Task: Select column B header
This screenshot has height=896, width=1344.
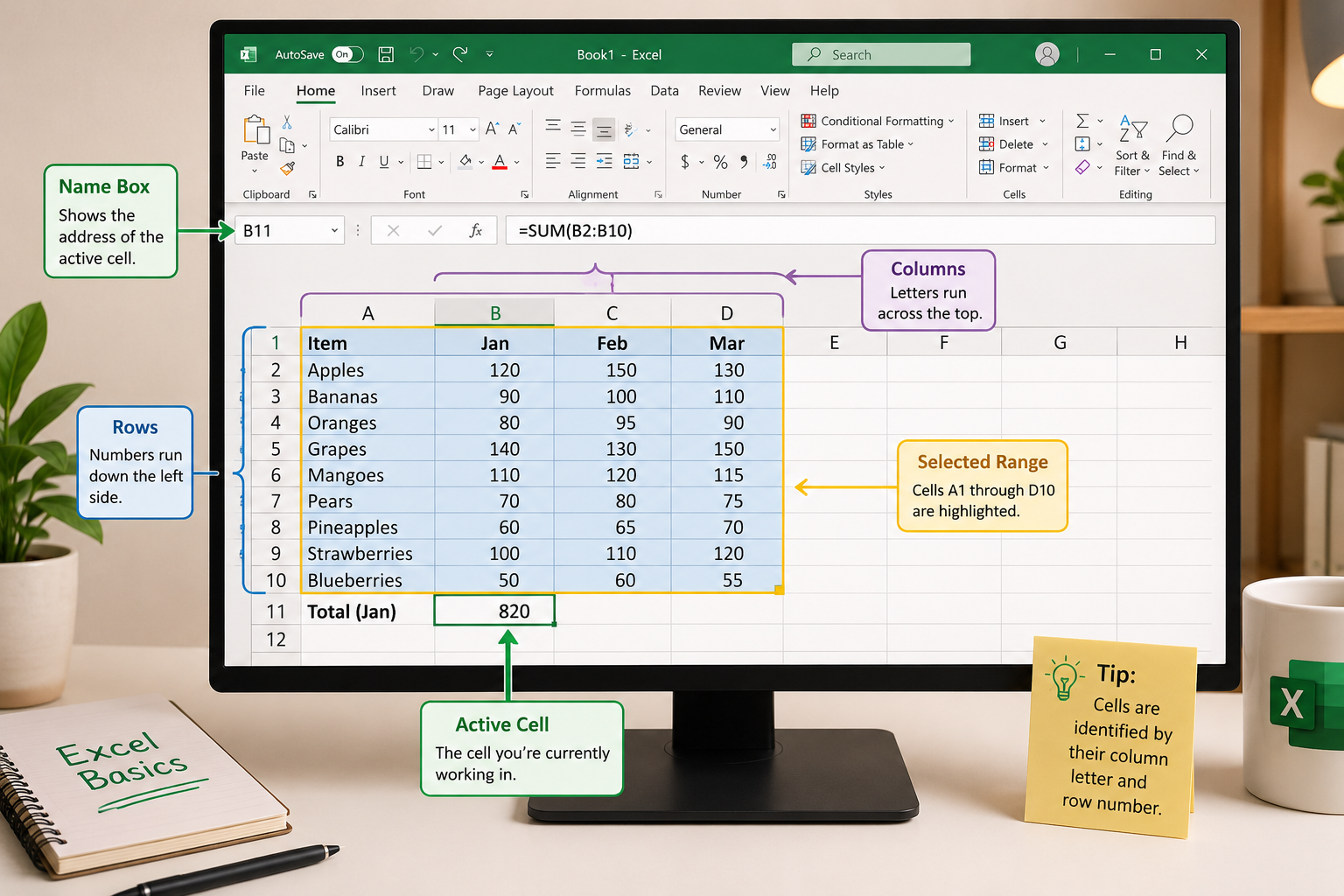Action: click(494, 312)
